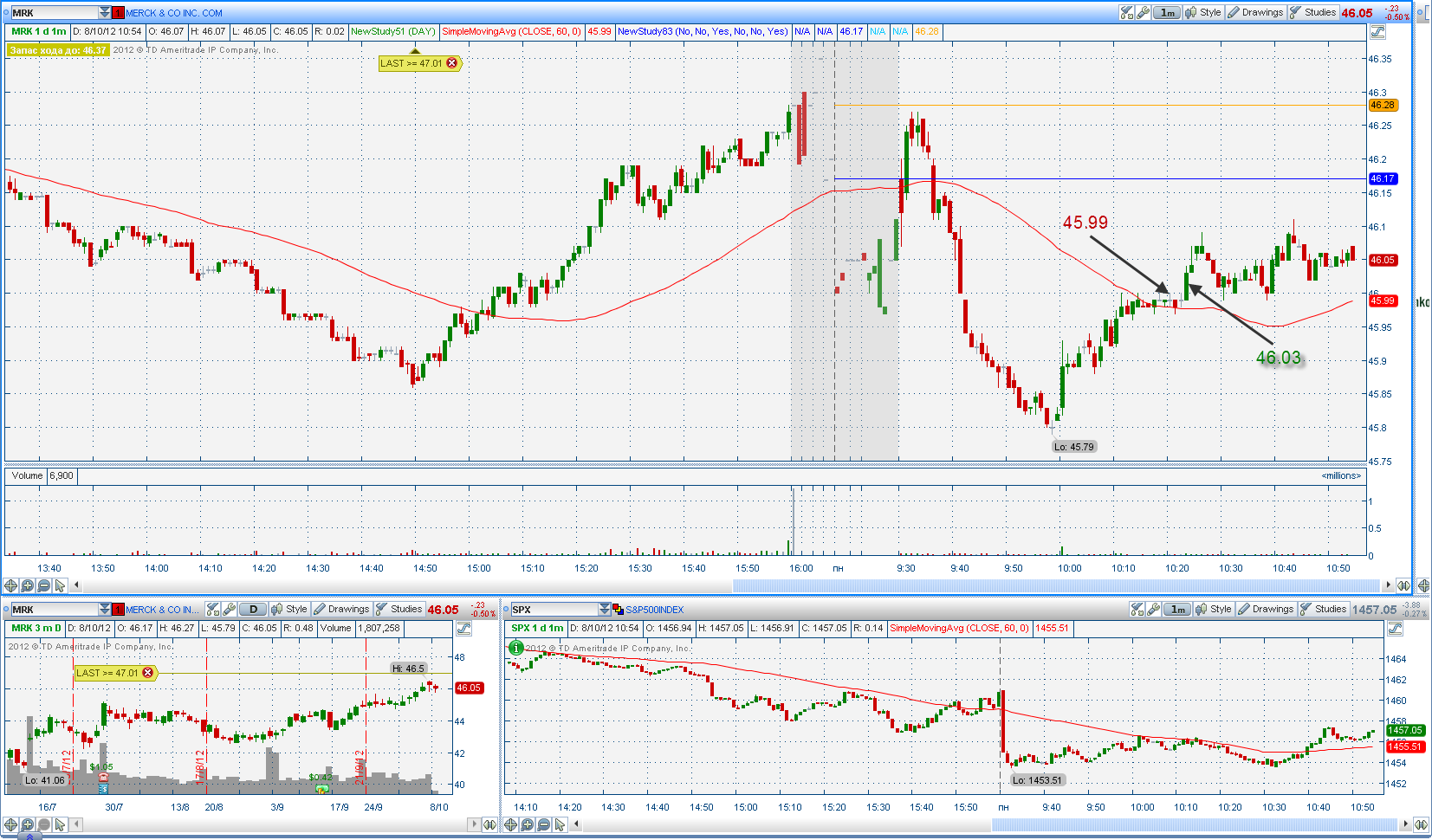Select crosshair pan tool below bottom-left chart

point(11,824)
